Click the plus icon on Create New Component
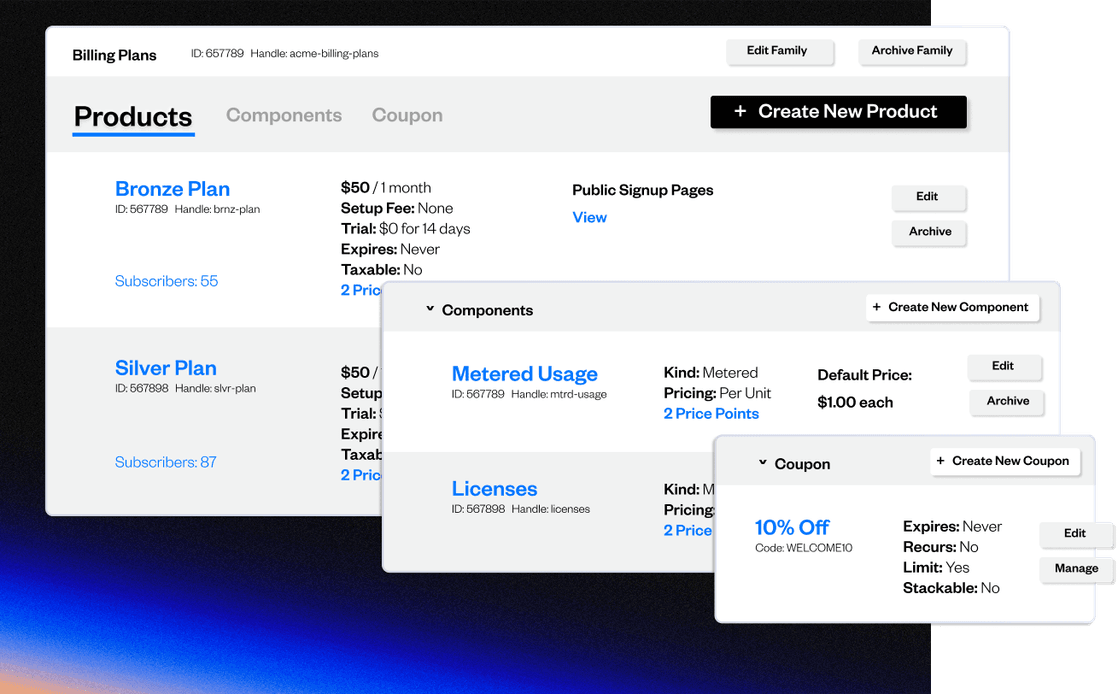 [x=877, y=307]
